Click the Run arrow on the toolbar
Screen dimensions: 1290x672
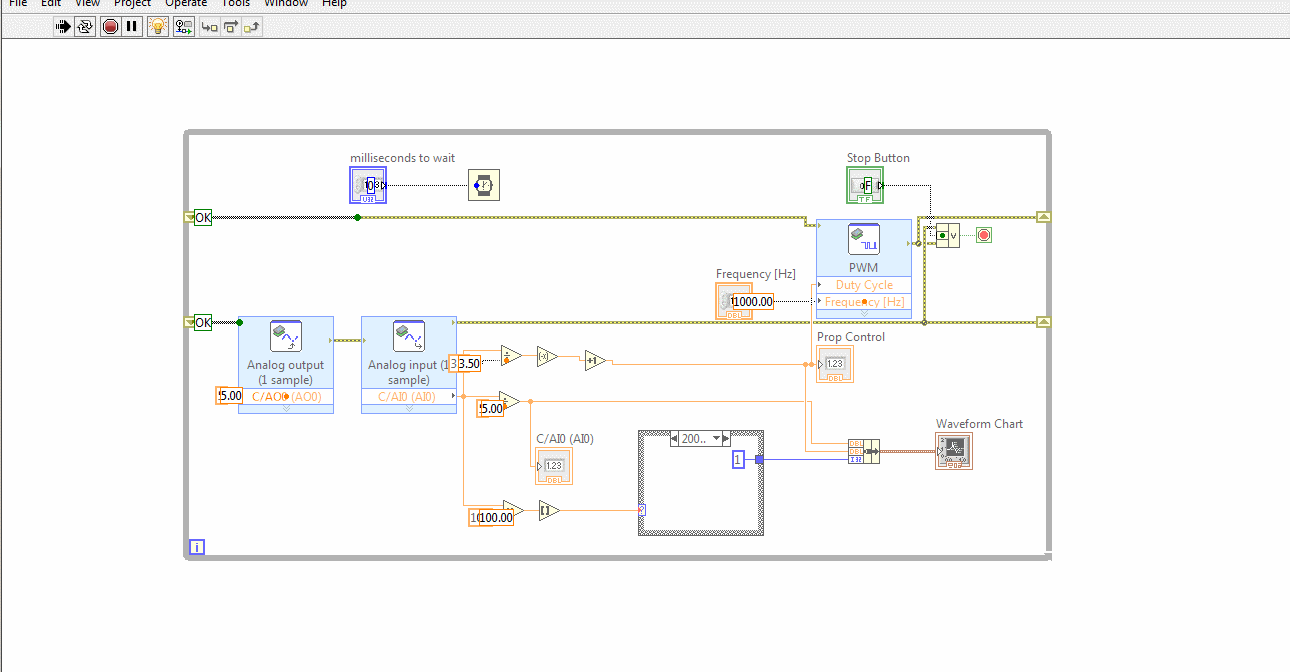coord(62,27)
